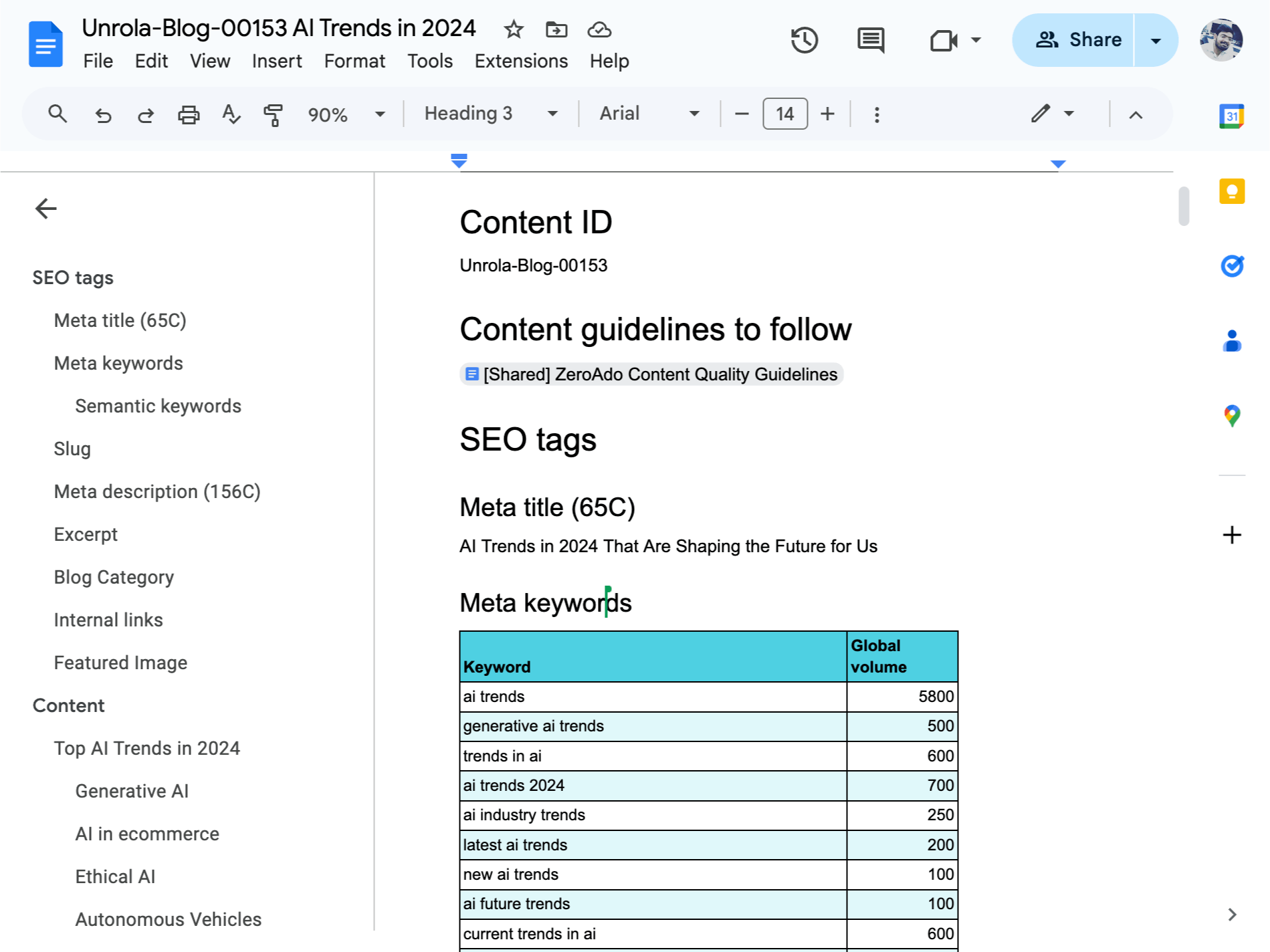Open the Arial font dropdown
This screenshot has height=952, width=1270.
coord(649,114)
